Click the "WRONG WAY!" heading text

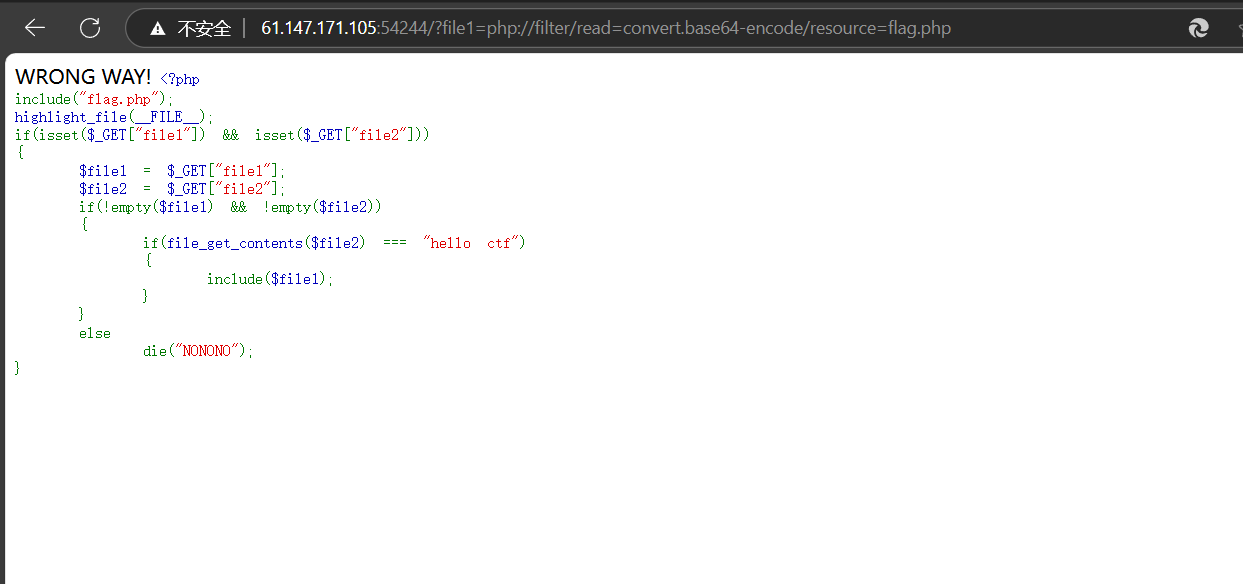pyautogui.click(x=83, y=76)
